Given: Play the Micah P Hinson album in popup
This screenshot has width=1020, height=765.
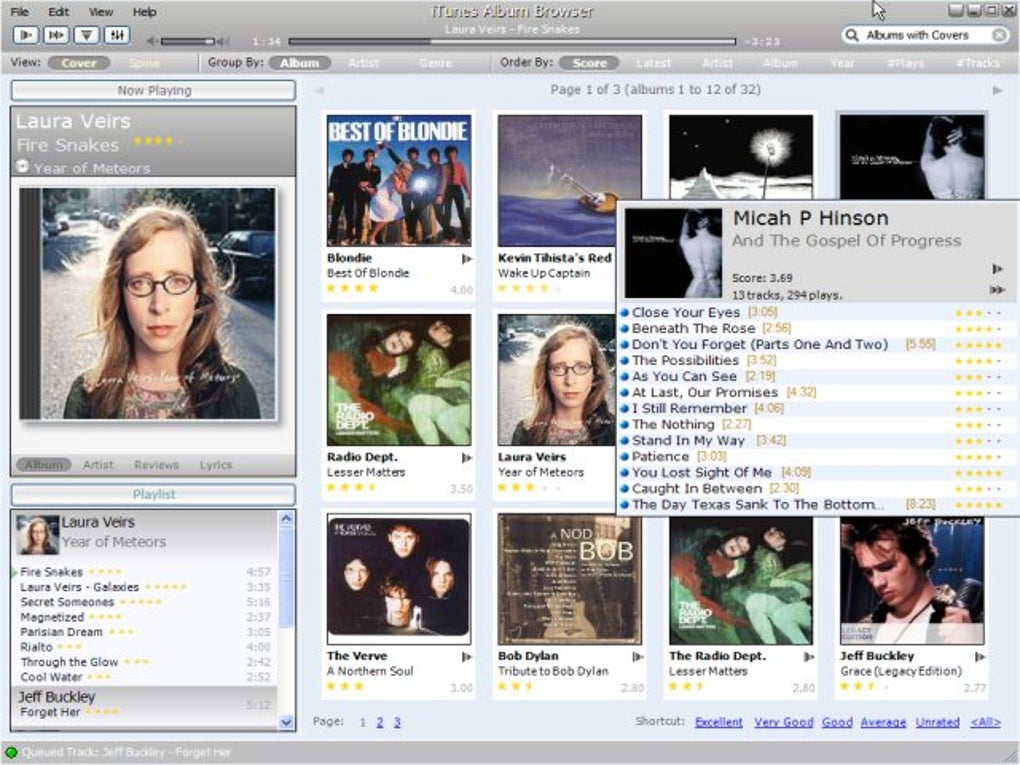Looking at the screenshot, I should click(997, 269).
